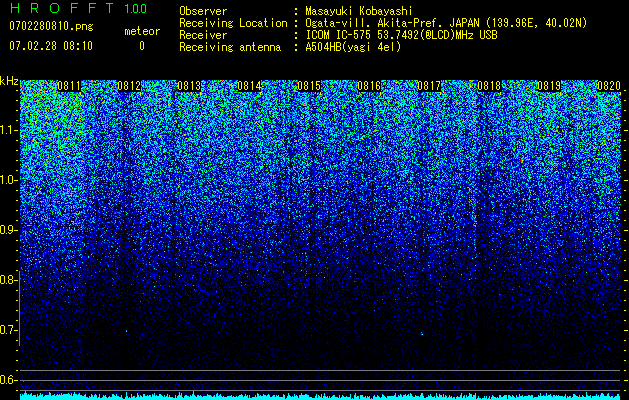Click the Receiving antenna A504HB text
Viewport: 629px width, 400px height.
353,47
